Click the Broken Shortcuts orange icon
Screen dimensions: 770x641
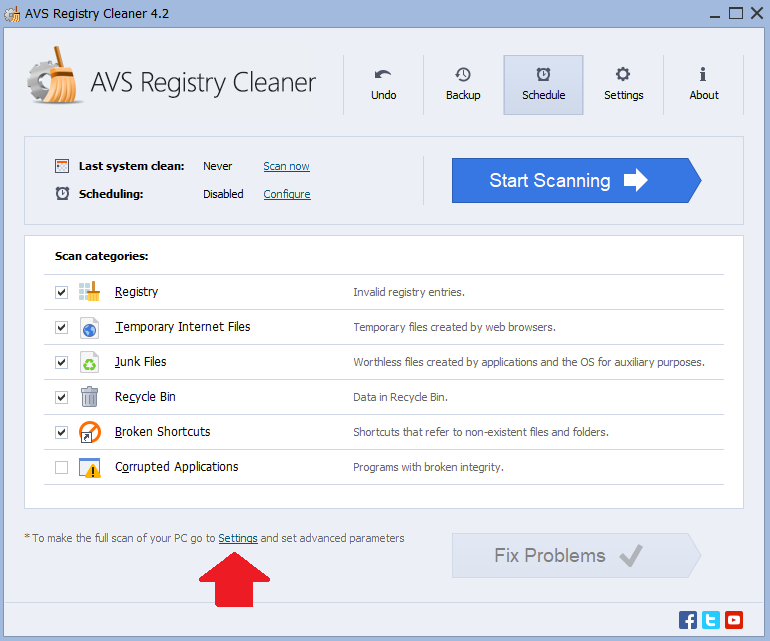tap(89, 432)
